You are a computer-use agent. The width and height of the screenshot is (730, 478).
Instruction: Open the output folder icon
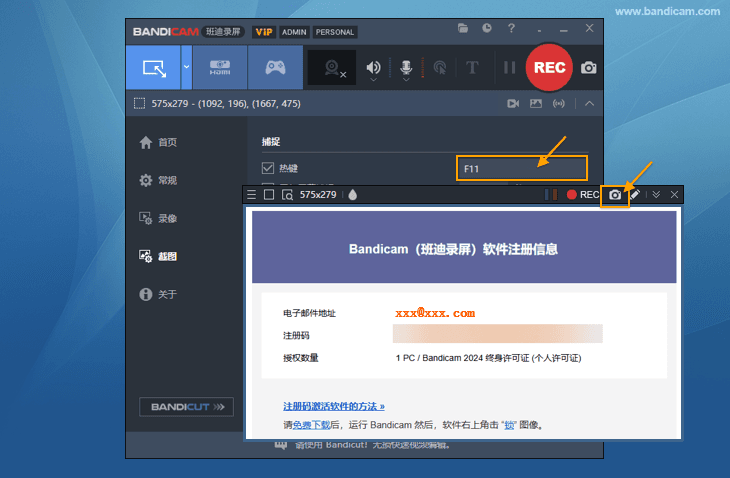click(x=463, y=28)
